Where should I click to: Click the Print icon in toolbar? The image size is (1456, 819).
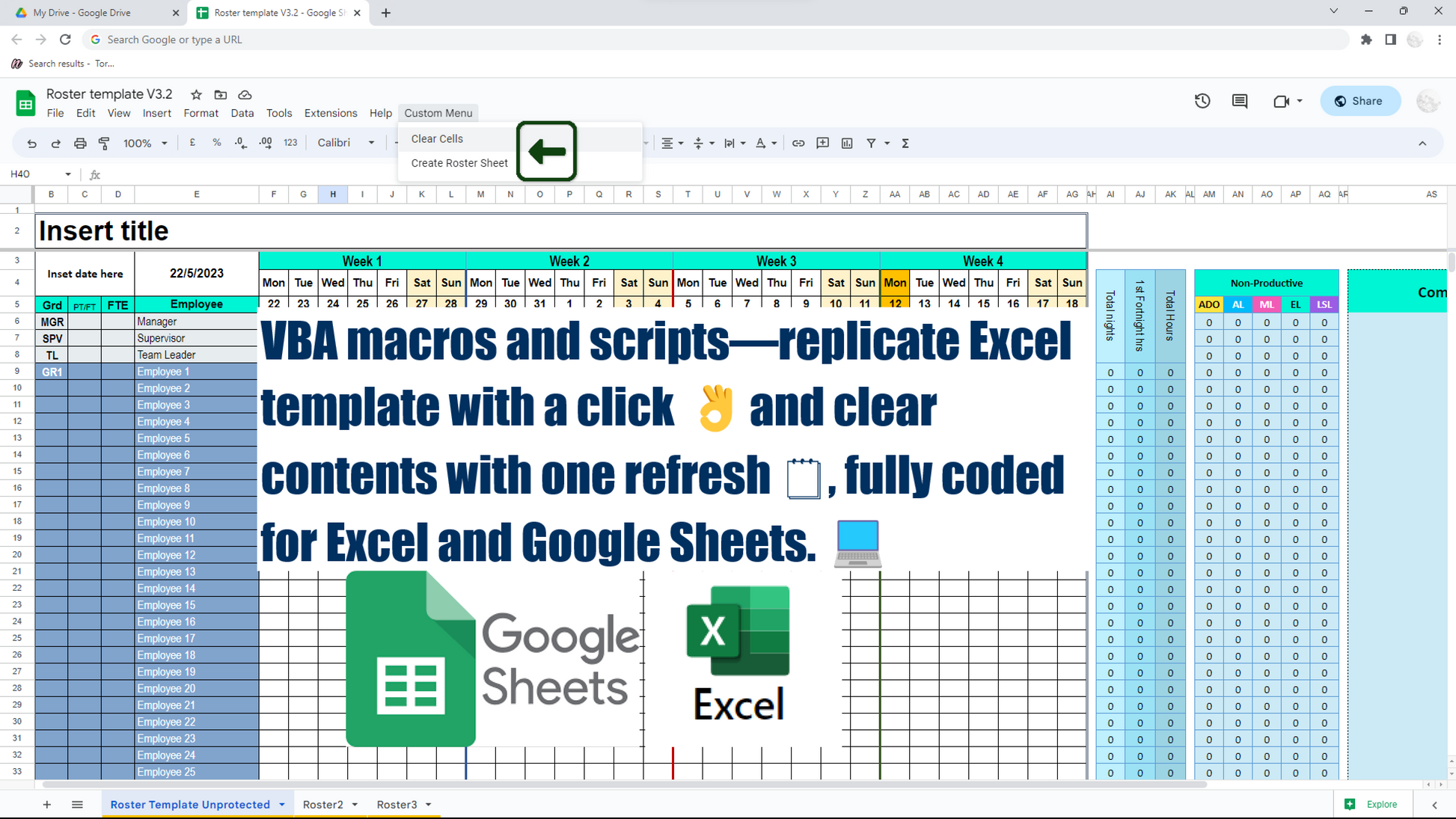pyautogui.click(x=80, y=143)
